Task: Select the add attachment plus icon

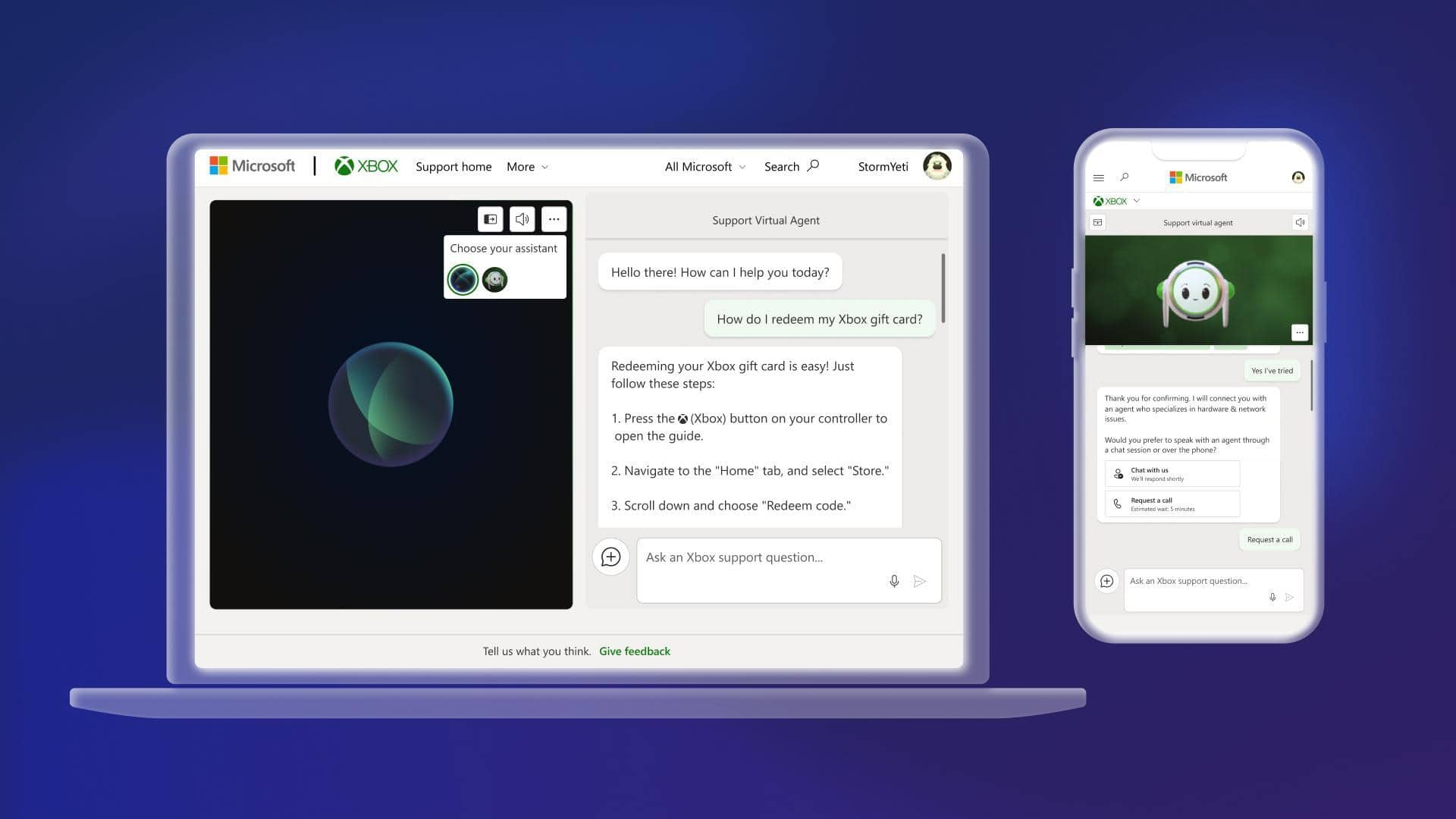Action: point(611,557)
